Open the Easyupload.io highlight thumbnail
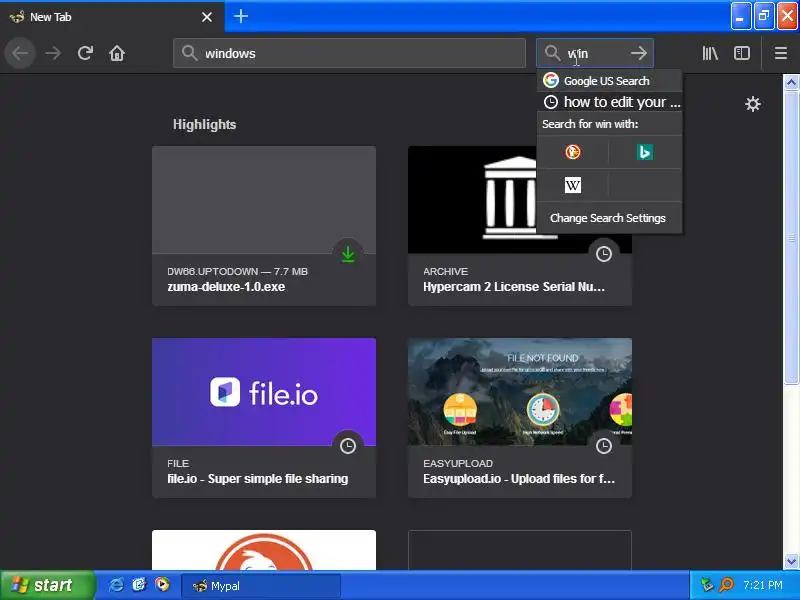 coord(520,392)
